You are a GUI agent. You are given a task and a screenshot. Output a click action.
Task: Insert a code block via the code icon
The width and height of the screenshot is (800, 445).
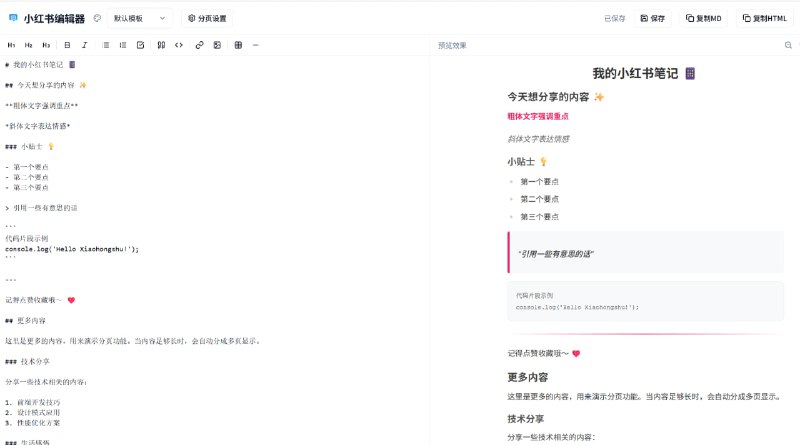coord(179,45)
